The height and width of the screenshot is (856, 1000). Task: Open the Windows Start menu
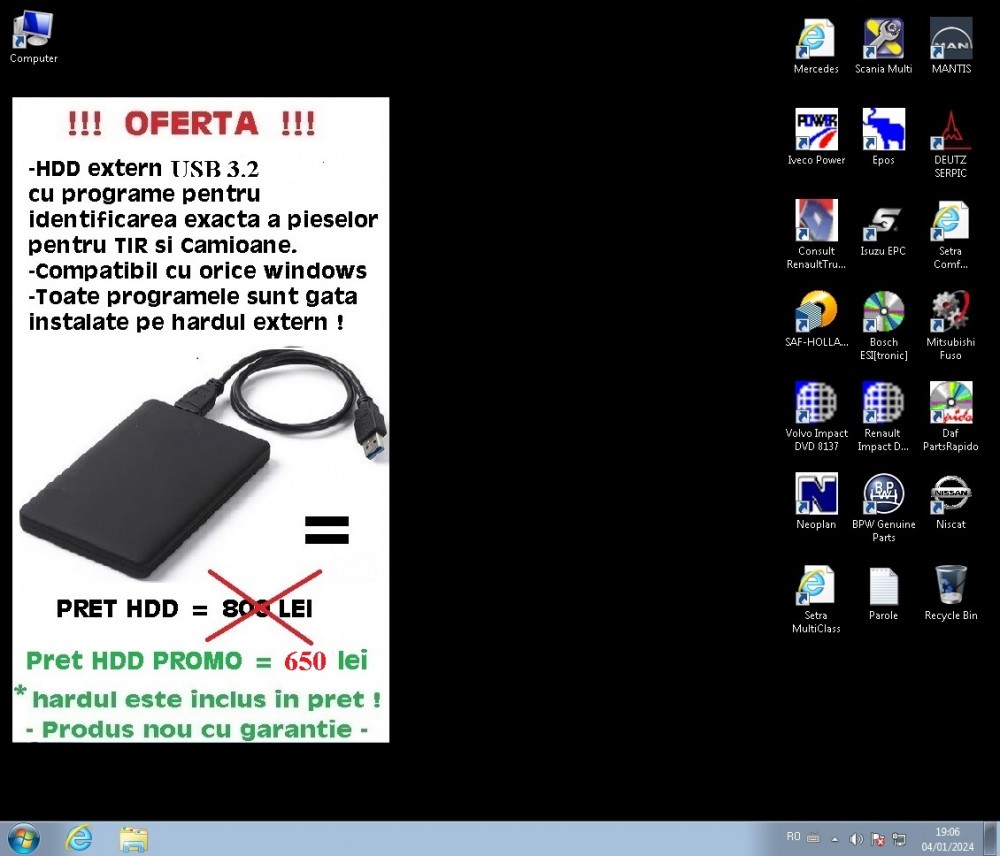[x=24, y=838]
